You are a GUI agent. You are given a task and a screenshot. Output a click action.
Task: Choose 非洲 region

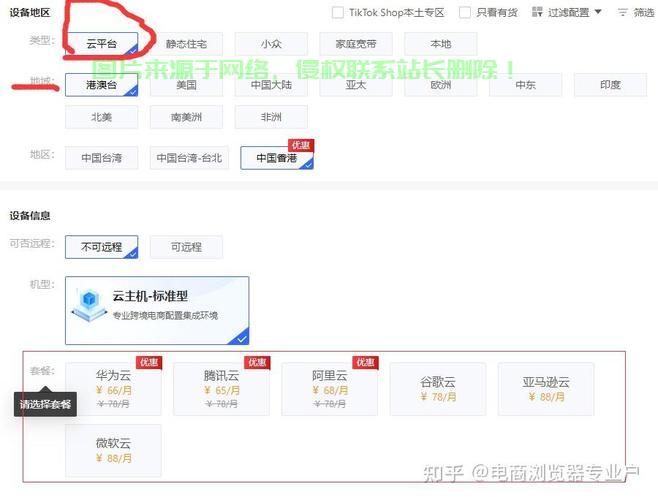271,117
